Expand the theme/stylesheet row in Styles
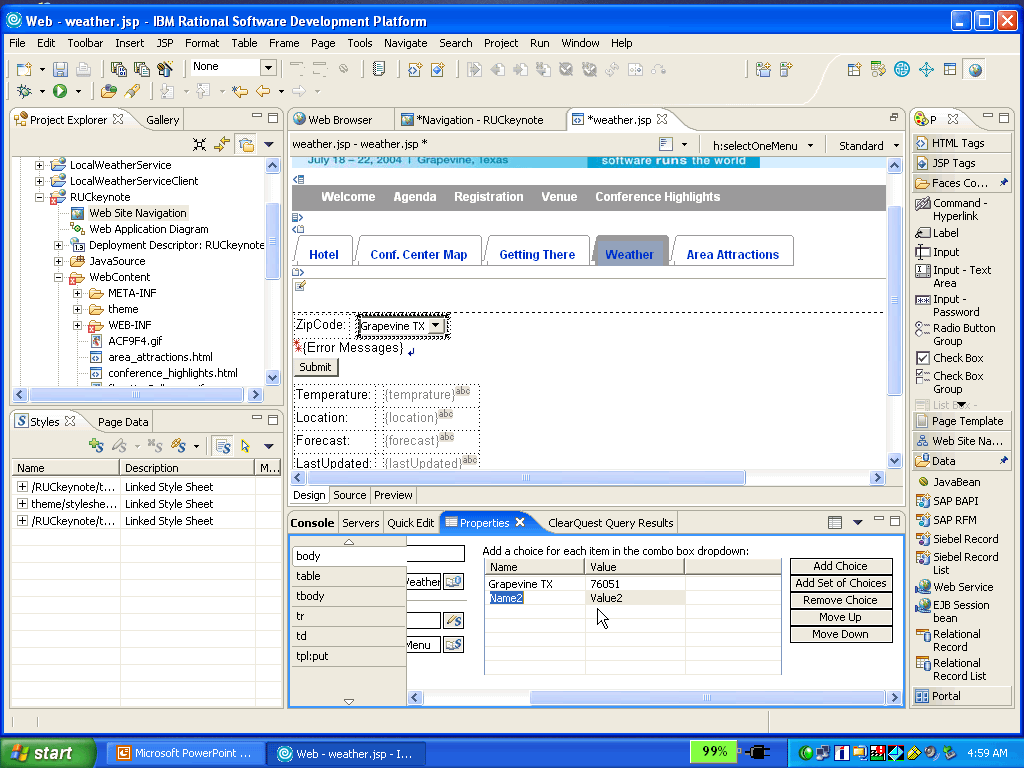This screenshot has height=768, width=1024. tap(22, 504)
